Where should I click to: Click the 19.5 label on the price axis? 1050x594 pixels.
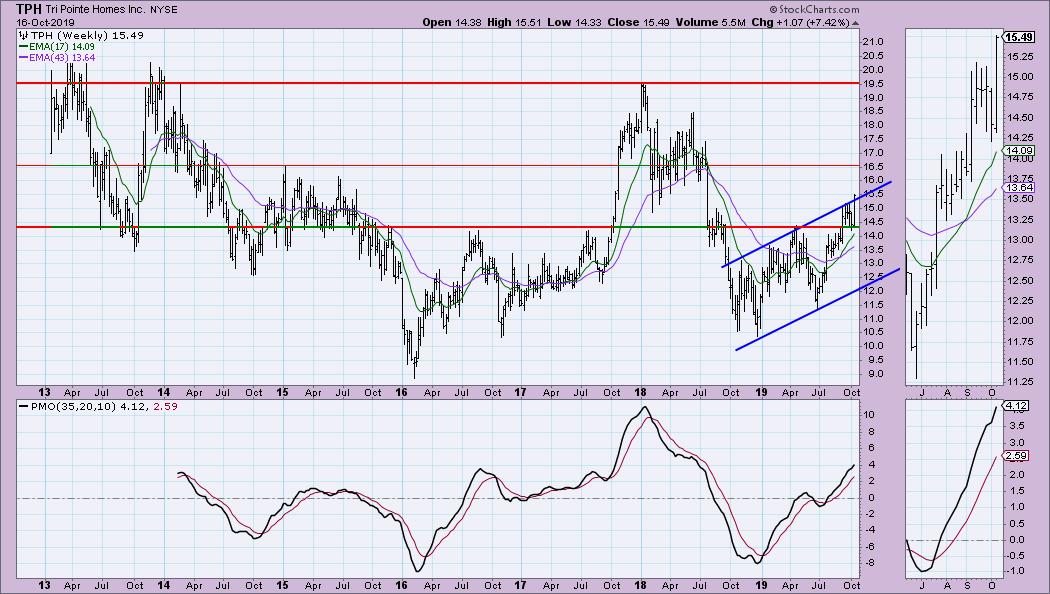[x=874, y=84]
